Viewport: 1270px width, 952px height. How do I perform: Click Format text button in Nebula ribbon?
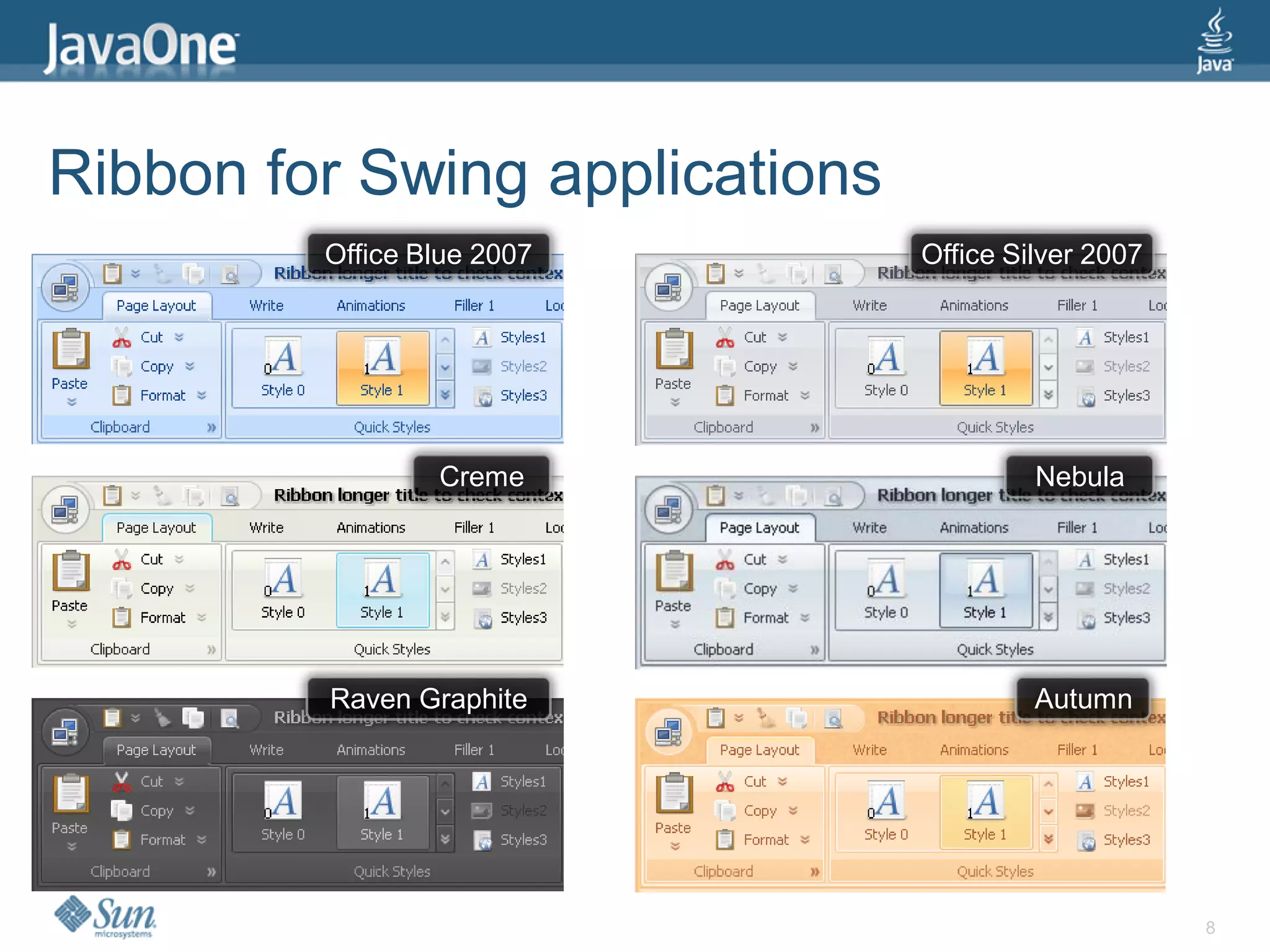(766, 618)
